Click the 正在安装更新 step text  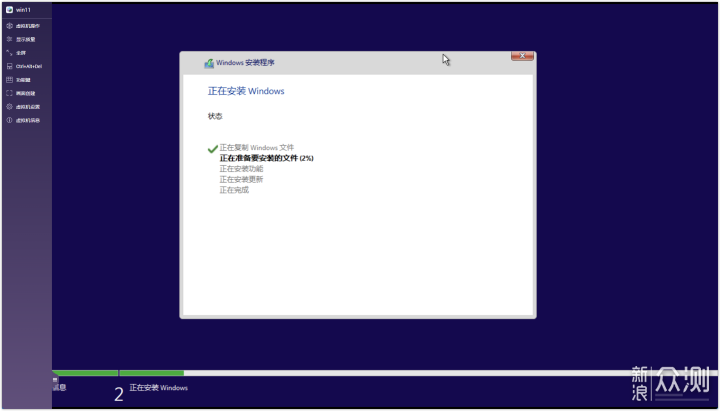[x=241, y=179]
